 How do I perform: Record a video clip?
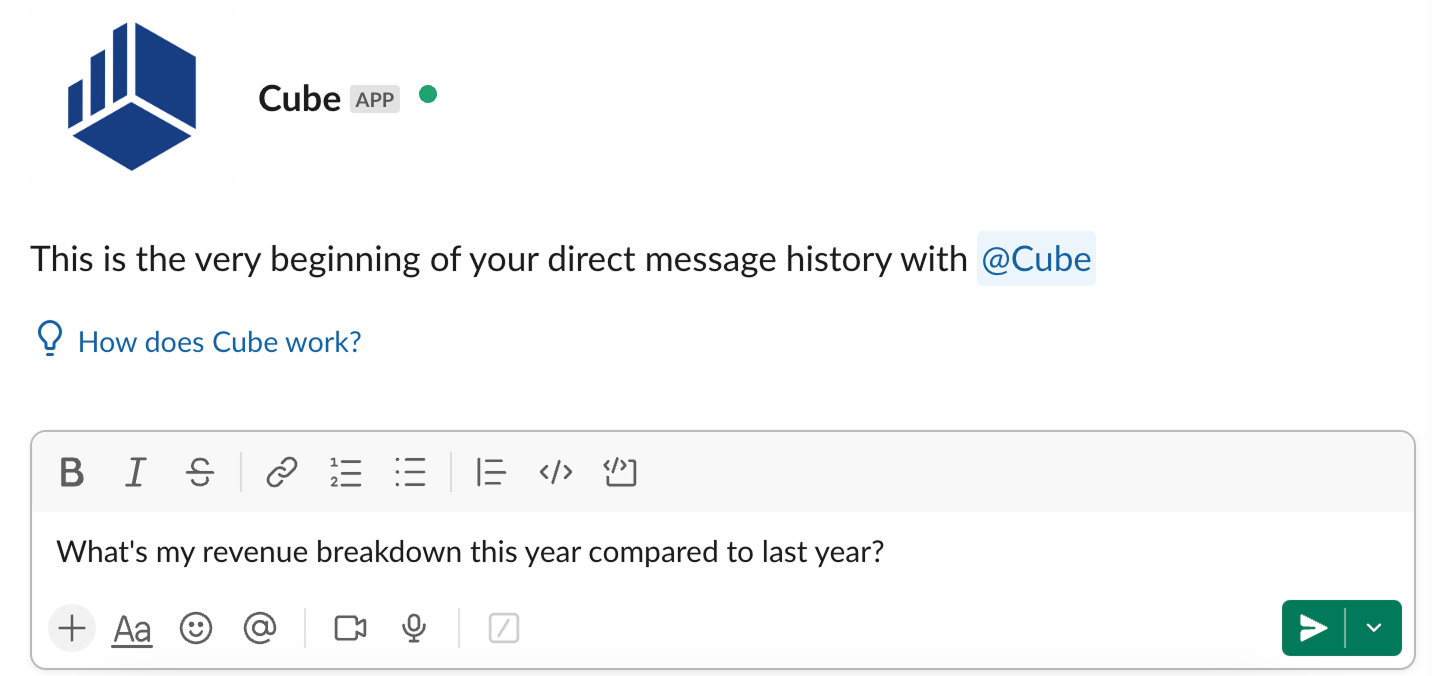pyautogui.click(x=349, y=628)
